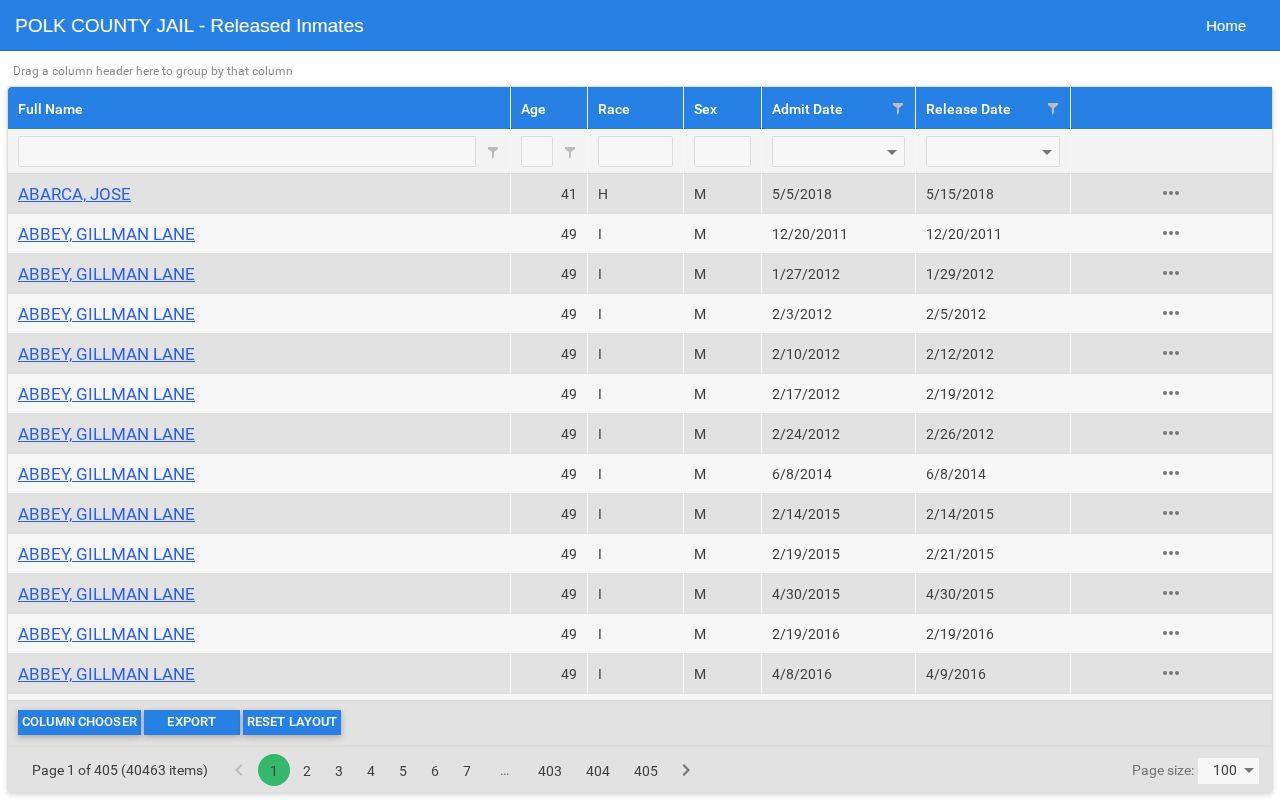Focus the Race filter input

coord(635,152)
